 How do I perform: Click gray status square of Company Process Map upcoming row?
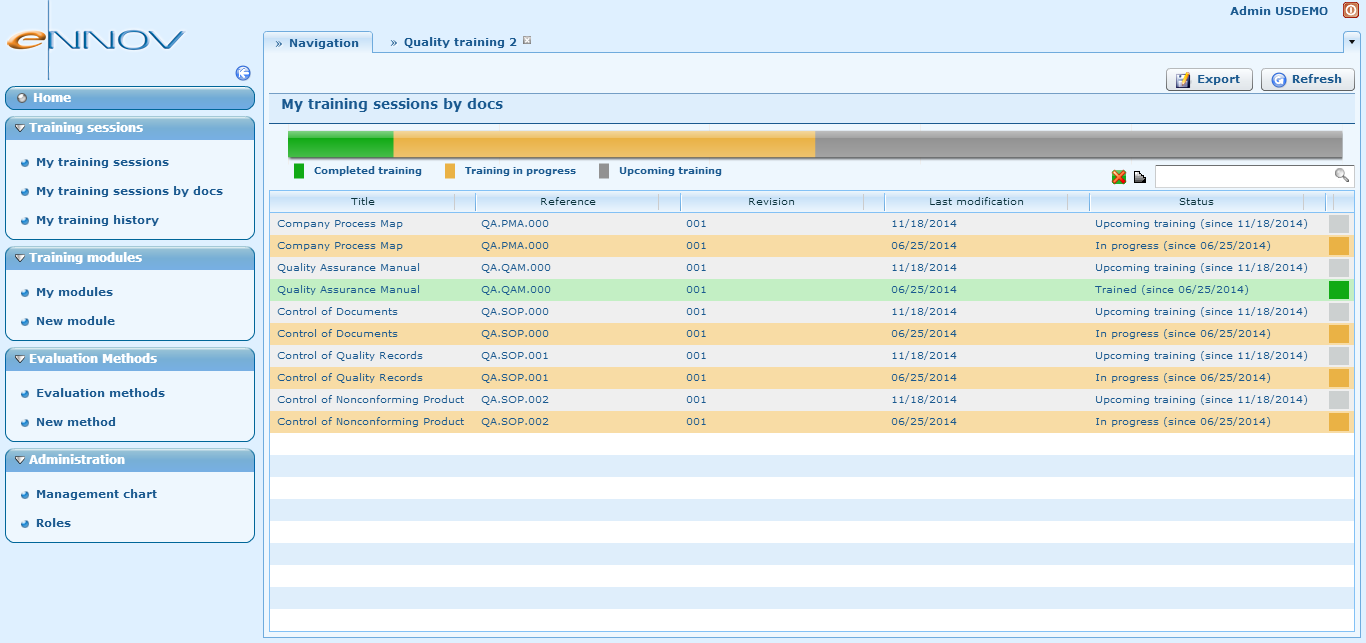click(1338, 224)
